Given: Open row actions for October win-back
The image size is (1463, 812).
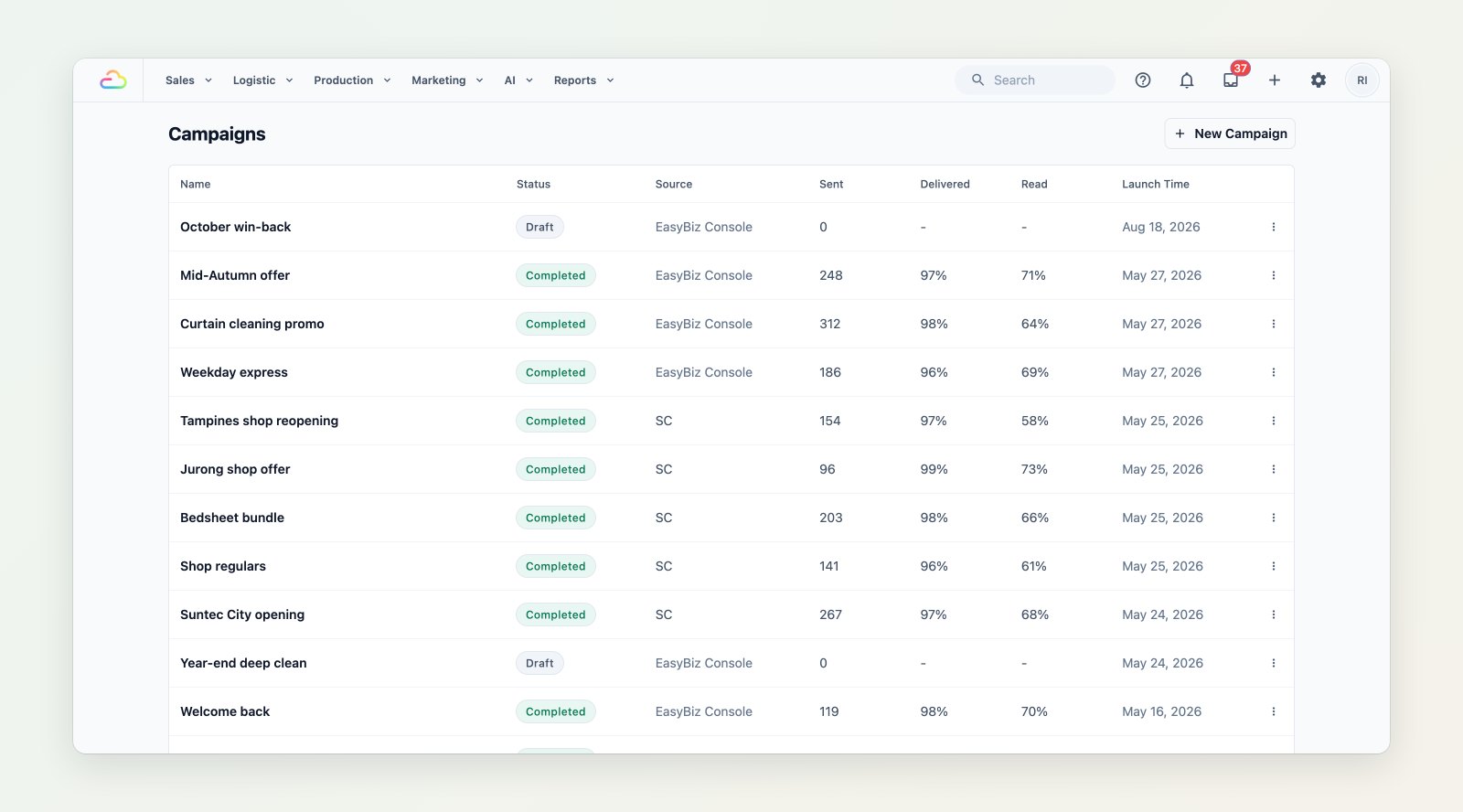Looking at the screenshot, I should 1274,227.
